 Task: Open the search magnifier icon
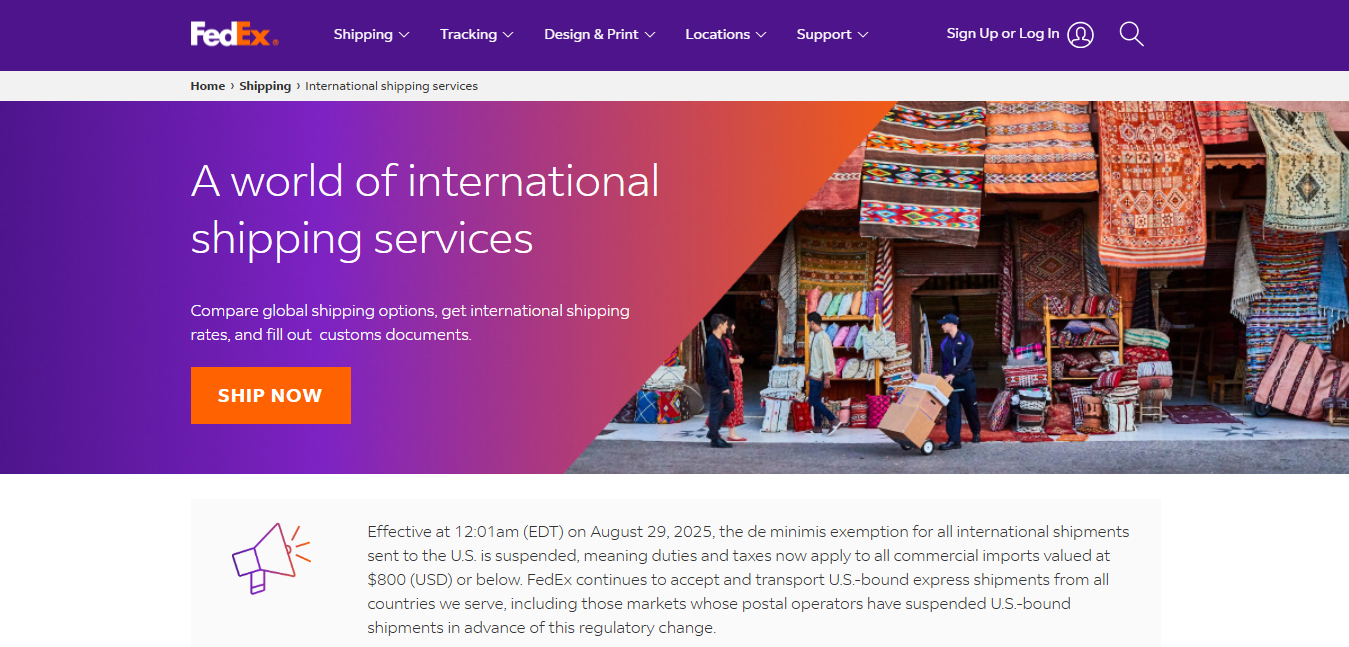coord(1130,33)
